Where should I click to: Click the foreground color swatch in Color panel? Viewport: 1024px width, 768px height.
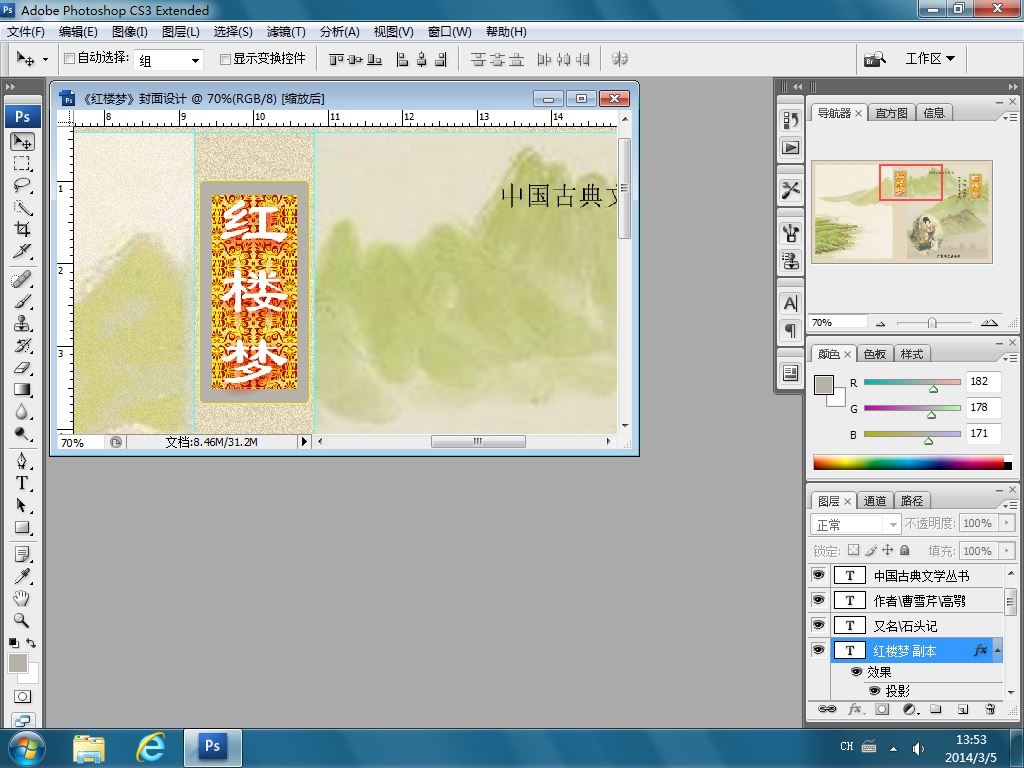(x=824, y=385)
